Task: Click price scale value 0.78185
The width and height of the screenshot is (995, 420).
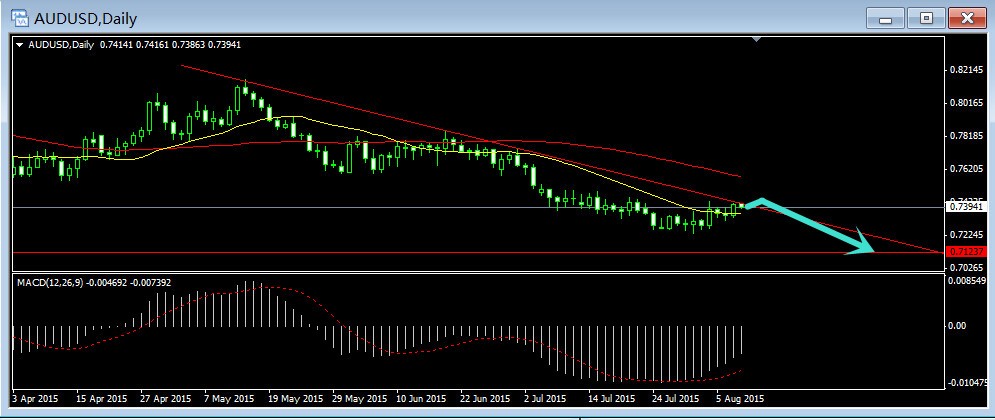Action: pyautogui.click(x=966, y=136)
